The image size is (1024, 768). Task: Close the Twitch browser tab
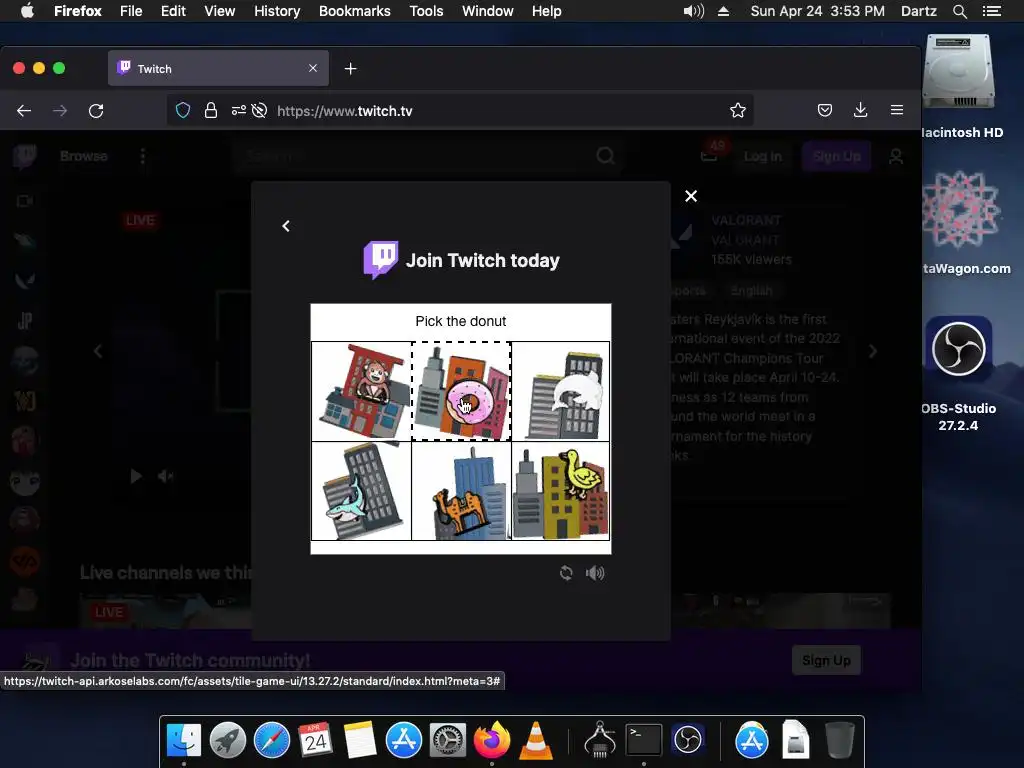pos(313,68)
